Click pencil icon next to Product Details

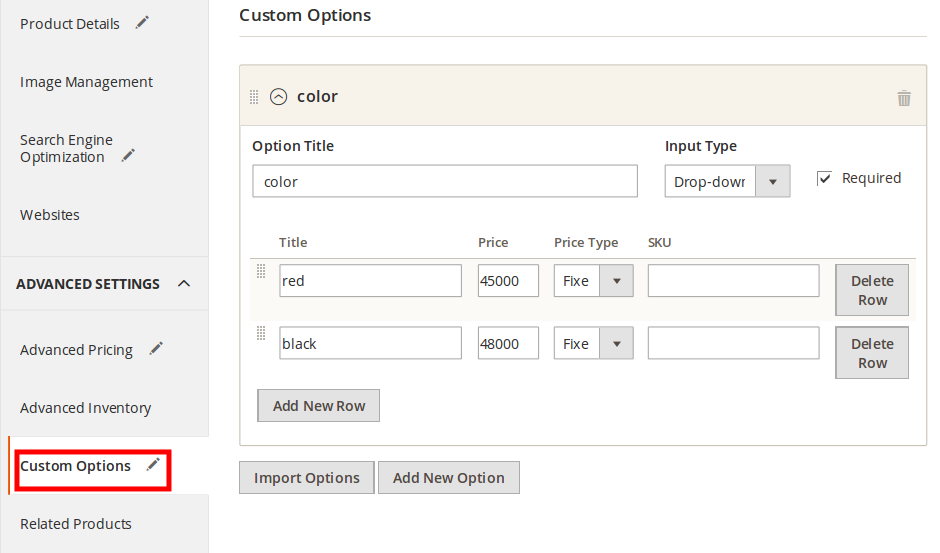142,23
